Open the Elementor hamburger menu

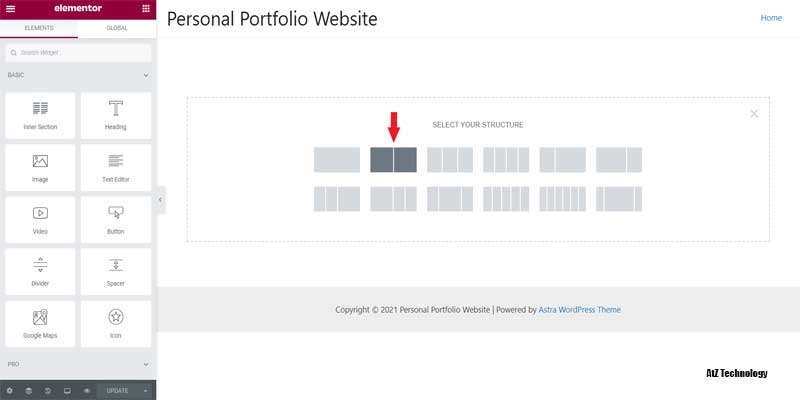10,8
